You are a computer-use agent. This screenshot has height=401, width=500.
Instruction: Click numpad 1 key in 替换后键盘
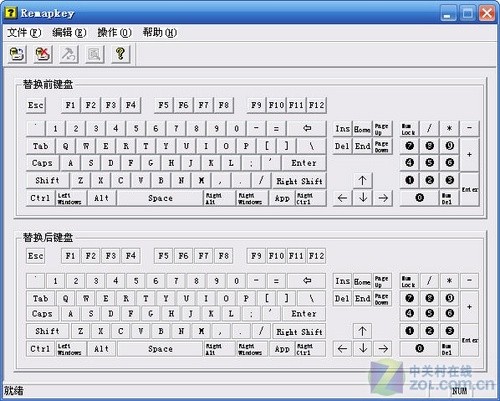click(x=409, y=331)
